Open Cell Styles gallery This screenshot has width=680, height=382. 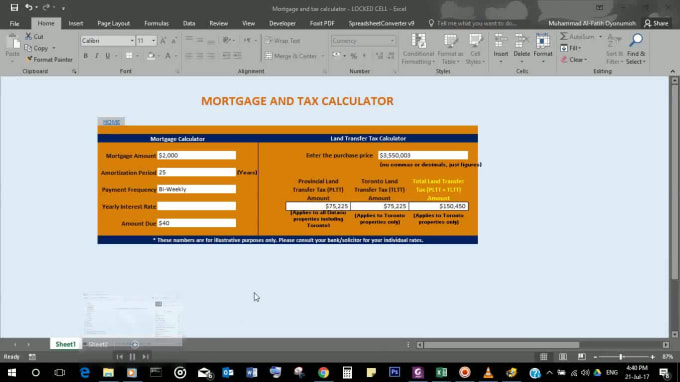(x=475, y=49)
